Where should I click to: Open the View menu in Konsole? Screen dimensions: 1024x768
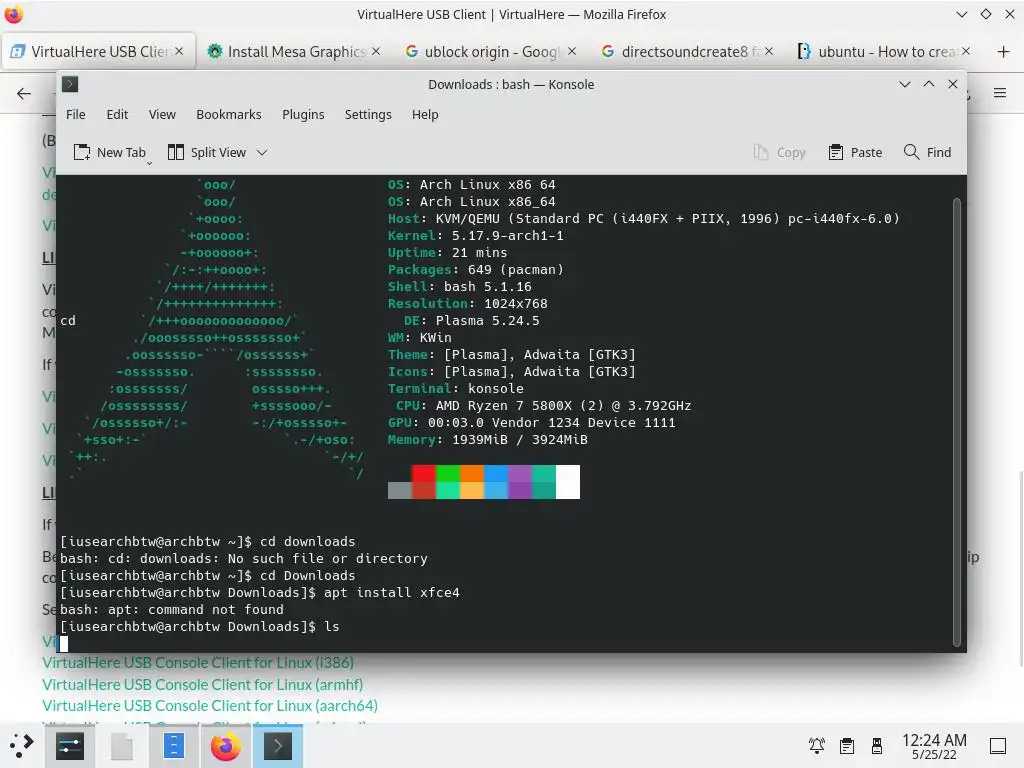[162, 114]
